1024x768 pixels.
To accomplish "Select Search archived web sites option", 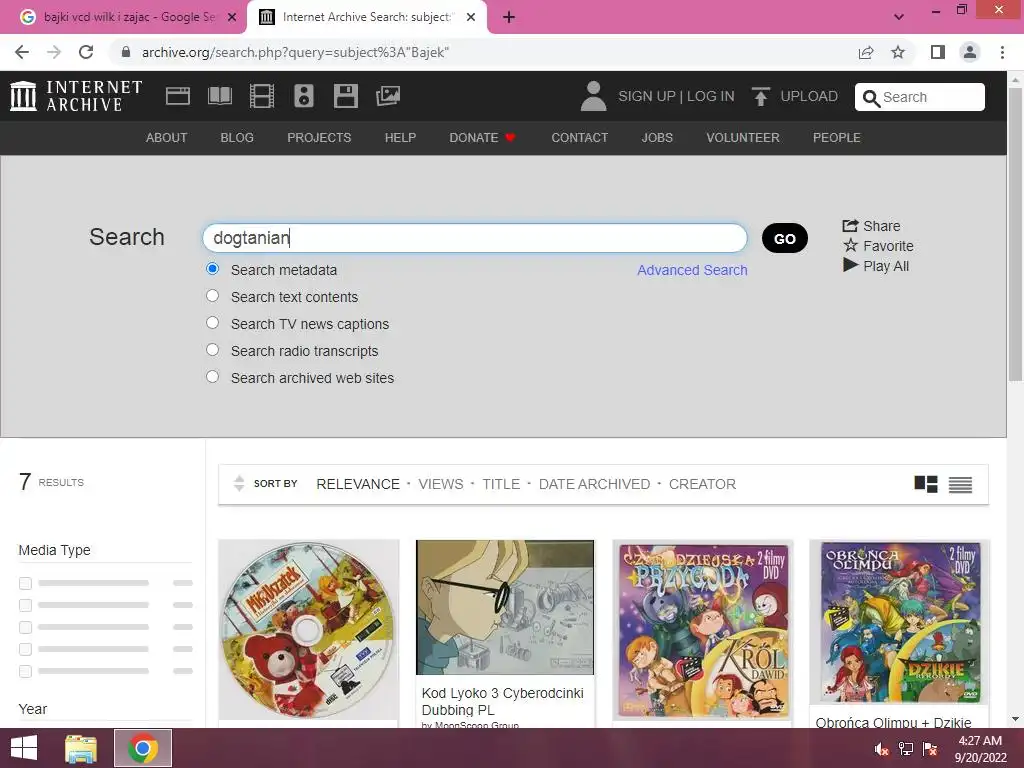I will point(212,377).
